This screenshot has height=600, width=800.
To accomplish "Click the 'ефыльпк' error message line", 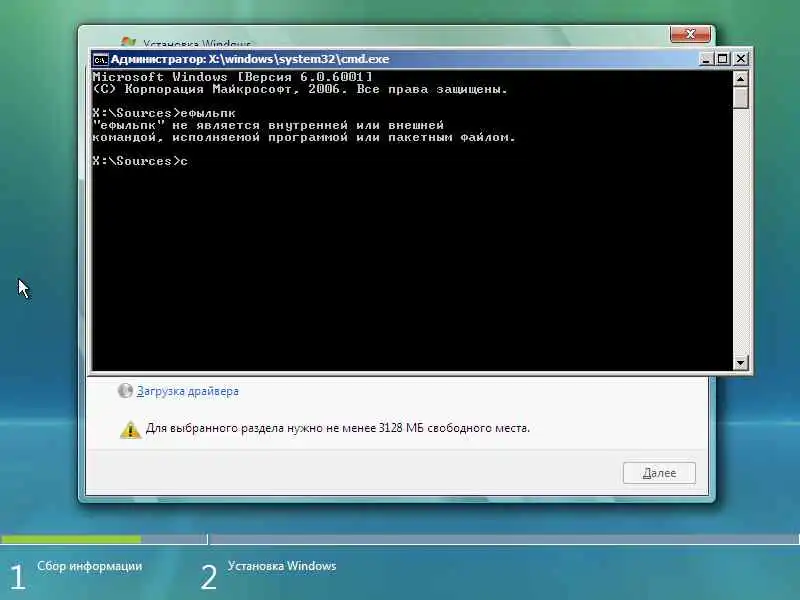I will tap(268, 126).
